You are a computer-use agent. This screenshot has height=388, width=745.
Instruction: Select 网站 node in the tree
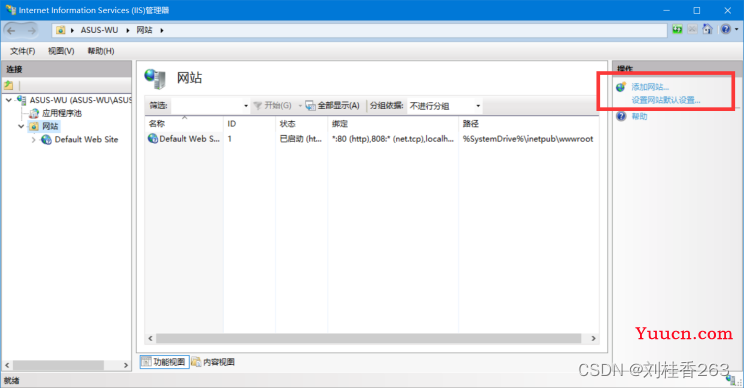click(50, 126)
